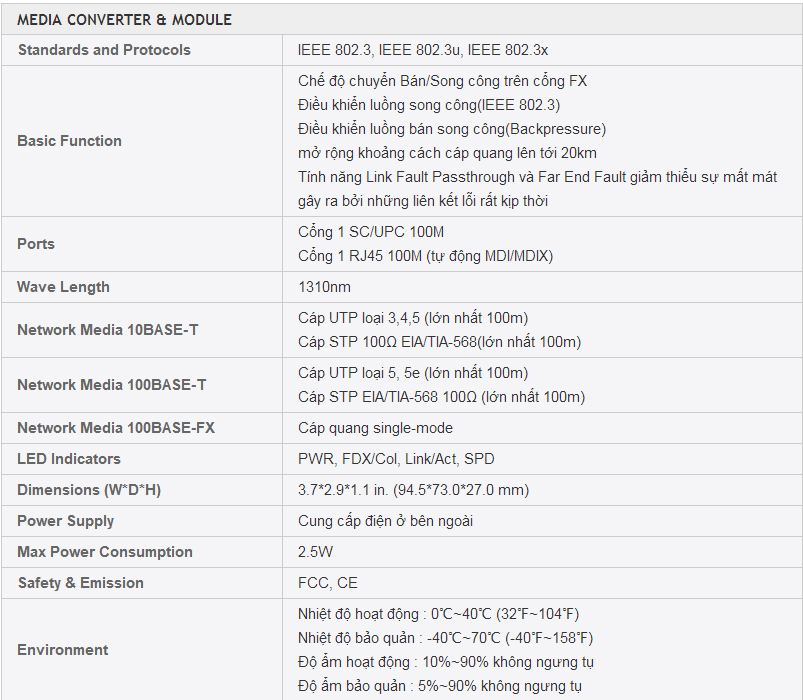
Task: Select the Network Media 10BASE-T label
Action: pyautogui.click(x=108, y=330)
